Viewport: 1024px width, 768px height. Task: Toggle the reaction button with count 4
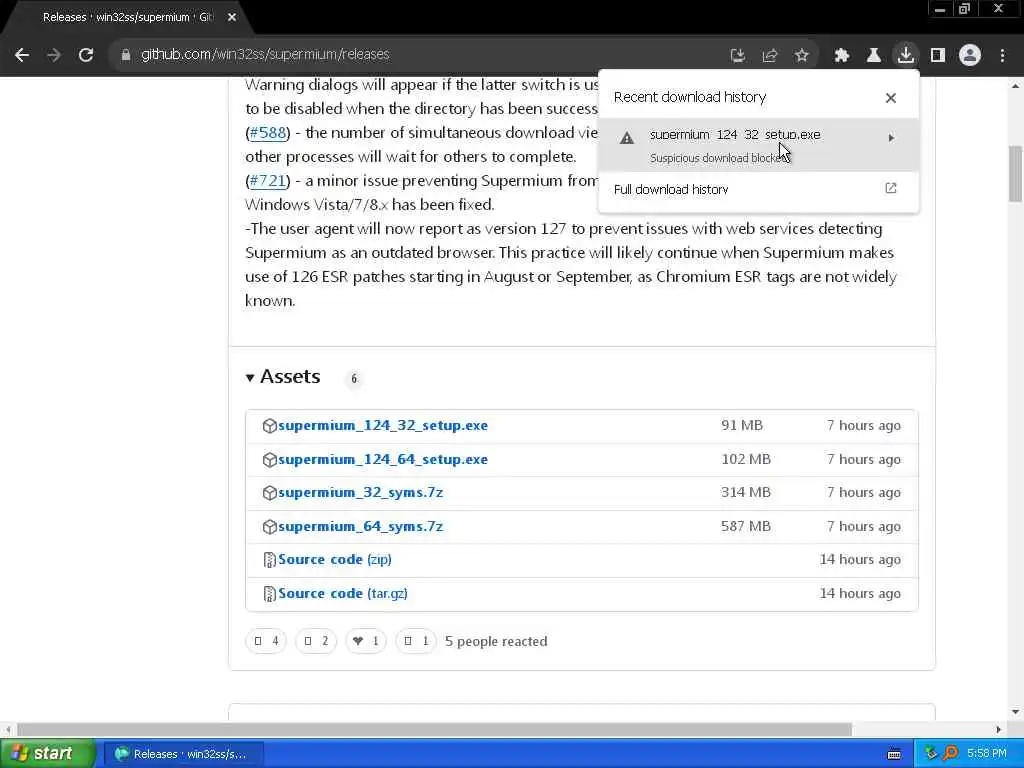[x=266, y=641]
